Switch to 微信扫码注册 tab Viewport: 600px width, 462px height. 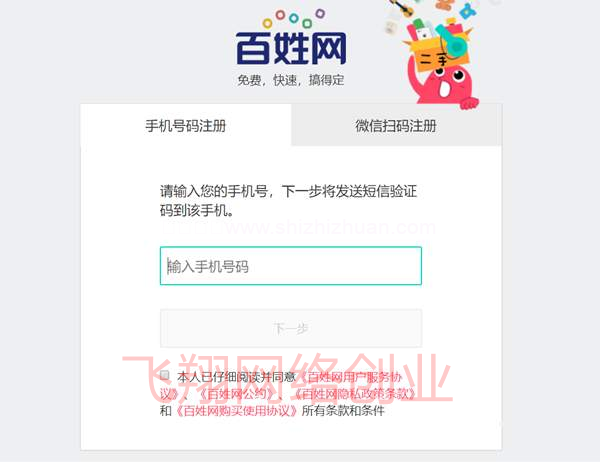[396, 125]
